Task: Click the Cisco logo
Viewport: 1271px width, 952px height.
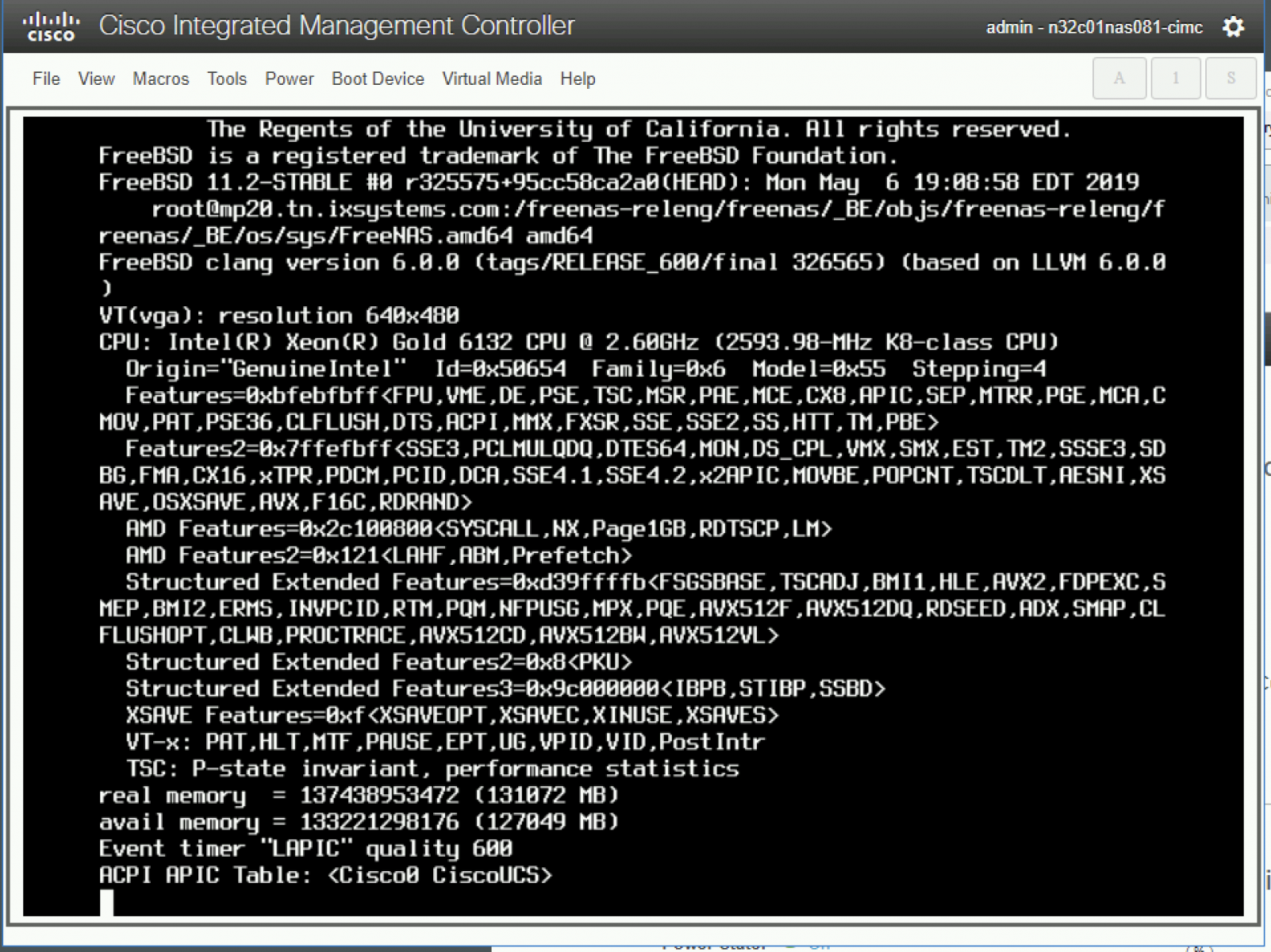Action: (x=52, y=26)
